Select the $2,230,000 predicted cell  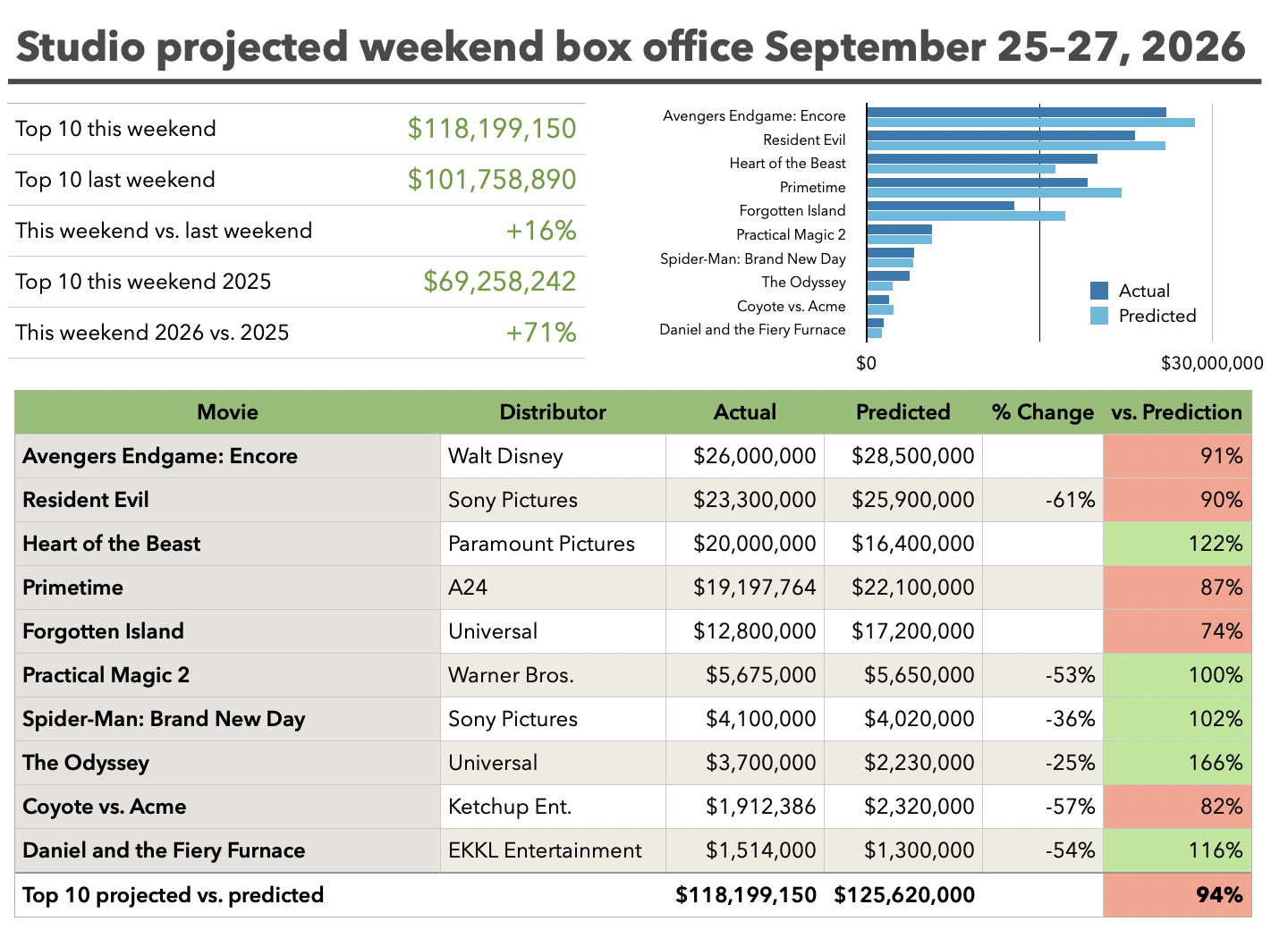pyautogui.click(x=903, y=763)
